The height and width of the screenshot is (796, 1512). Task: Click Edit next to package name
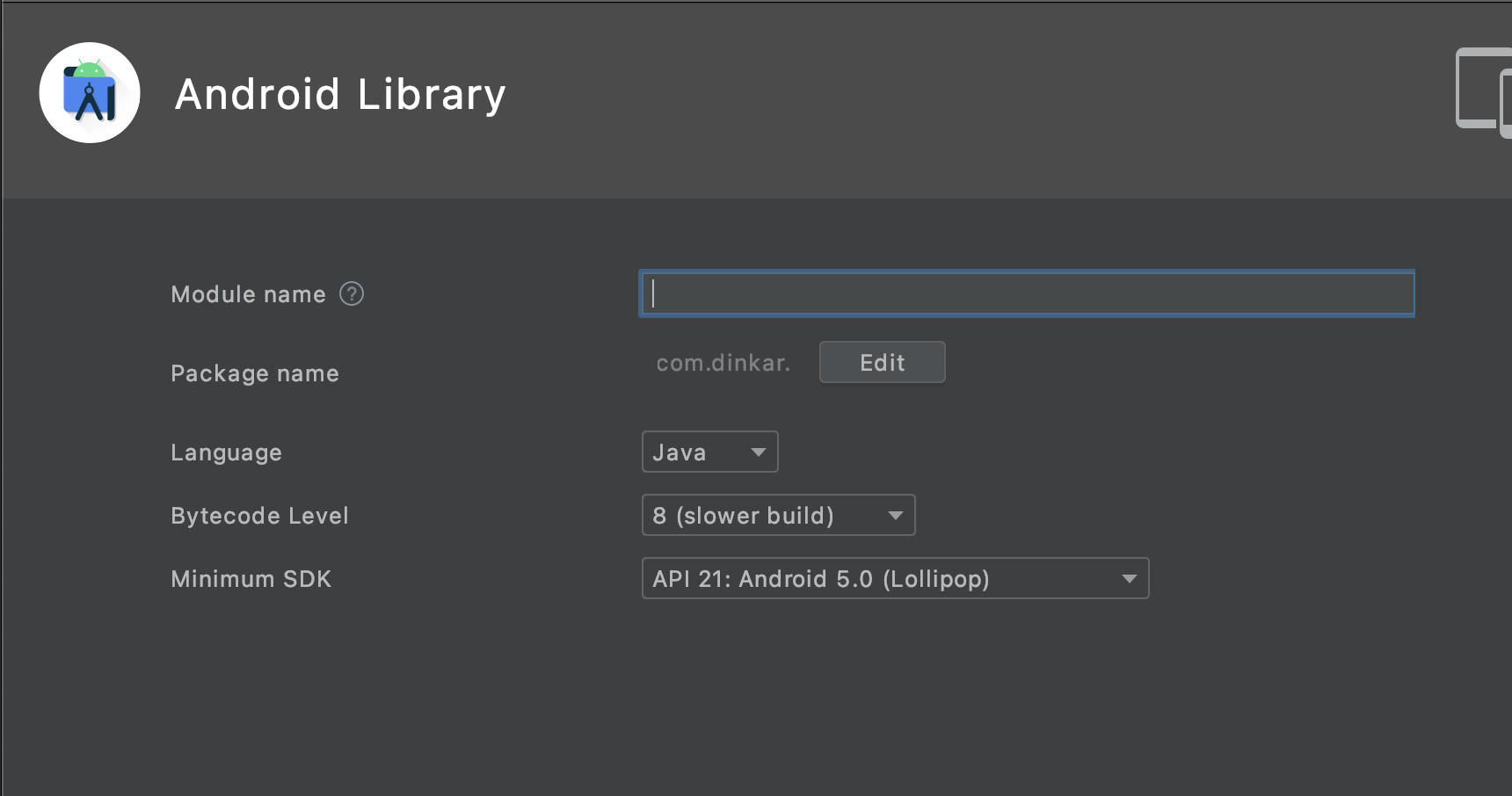(x=882, y=362)
